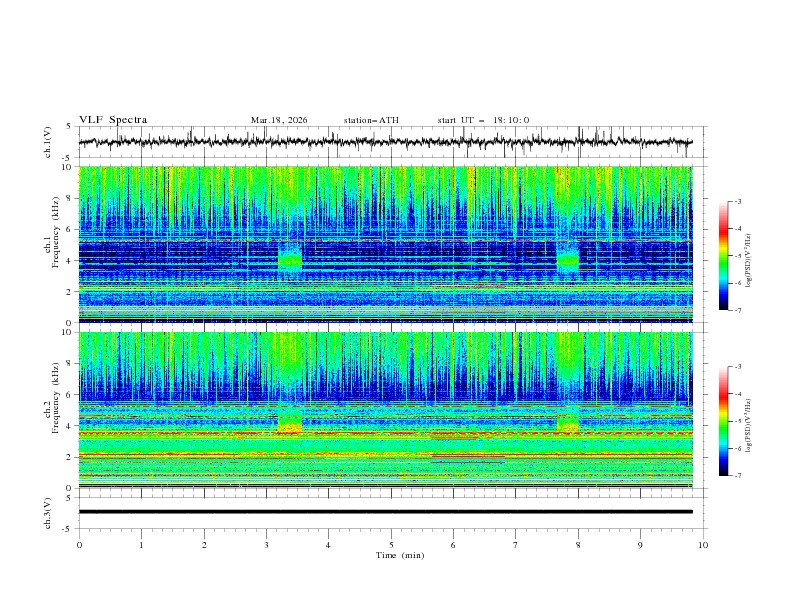Click the time axis tick label '3'
This screenshot has width=792, height=612.
(266, 545)
